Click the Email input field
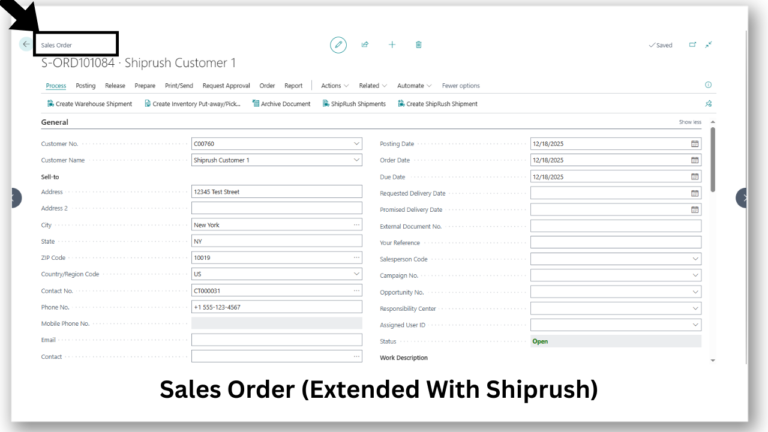Image resolution: width=768 pixels, height=432 pixels. 277,340
